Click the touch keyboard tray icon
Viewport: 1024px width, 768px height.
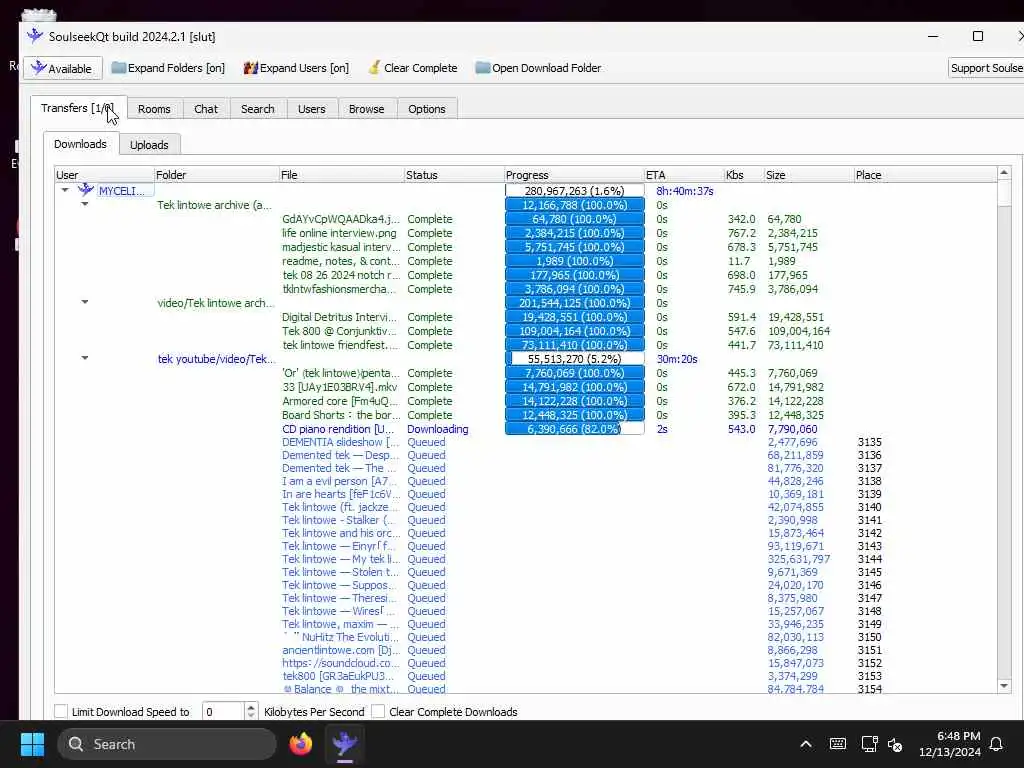(838, 744)
